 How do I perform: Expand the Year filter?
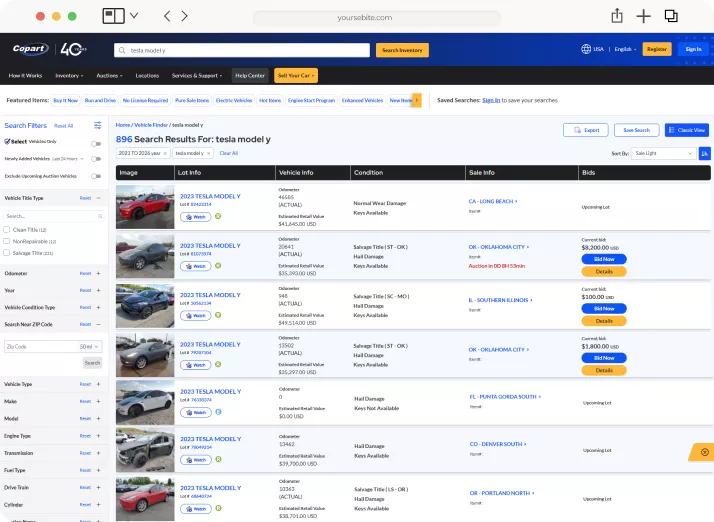click(98, 290)
